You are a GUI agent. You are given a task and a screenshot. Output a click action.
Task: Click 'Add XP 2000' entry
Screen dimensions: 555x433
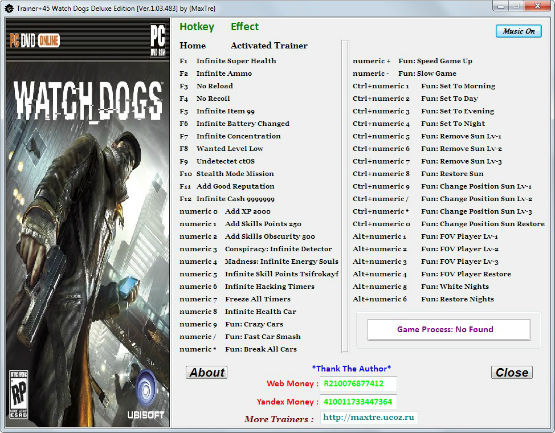[x=247, y=211]
